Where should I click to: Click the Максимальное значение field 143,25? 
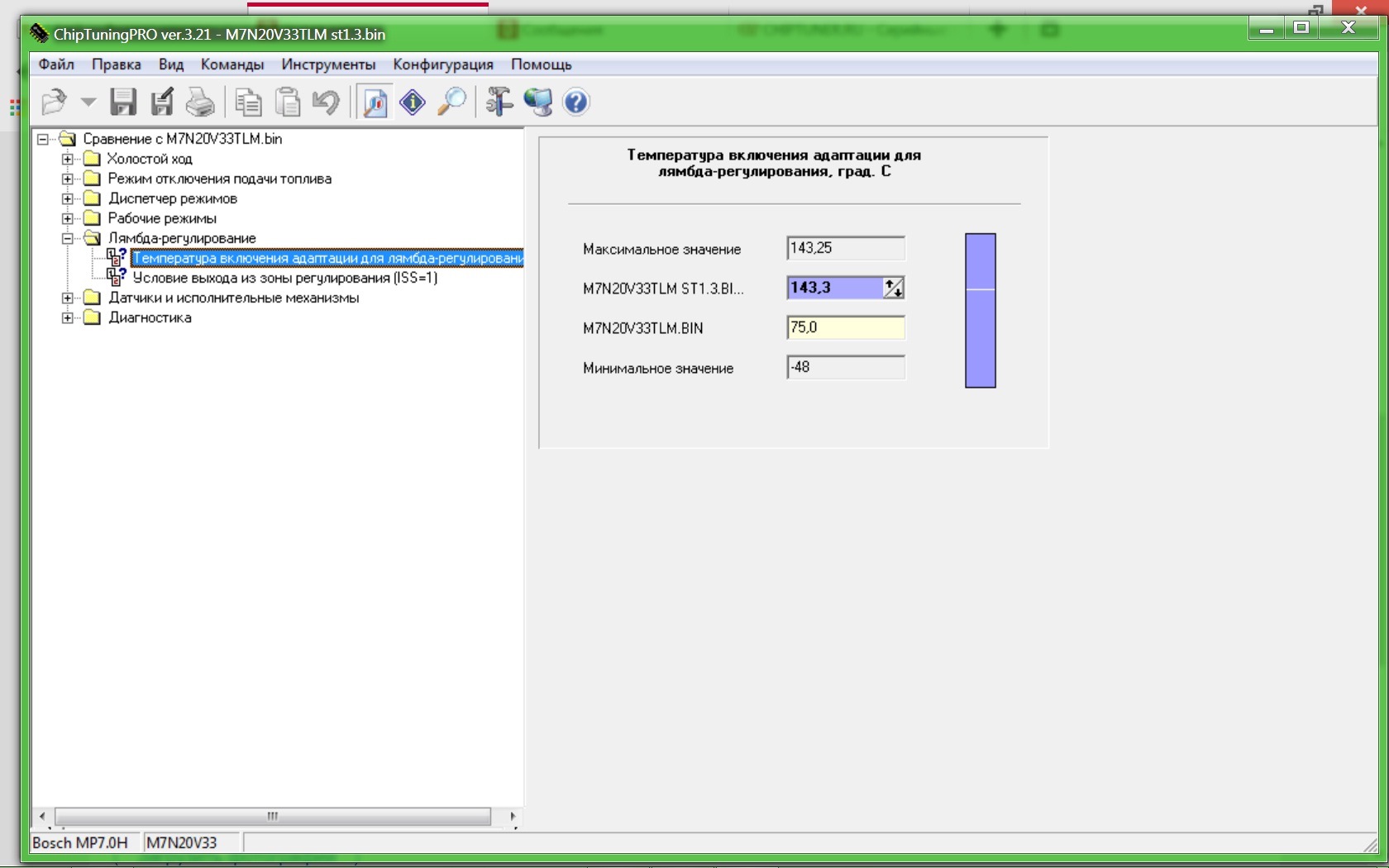point(846,248)
